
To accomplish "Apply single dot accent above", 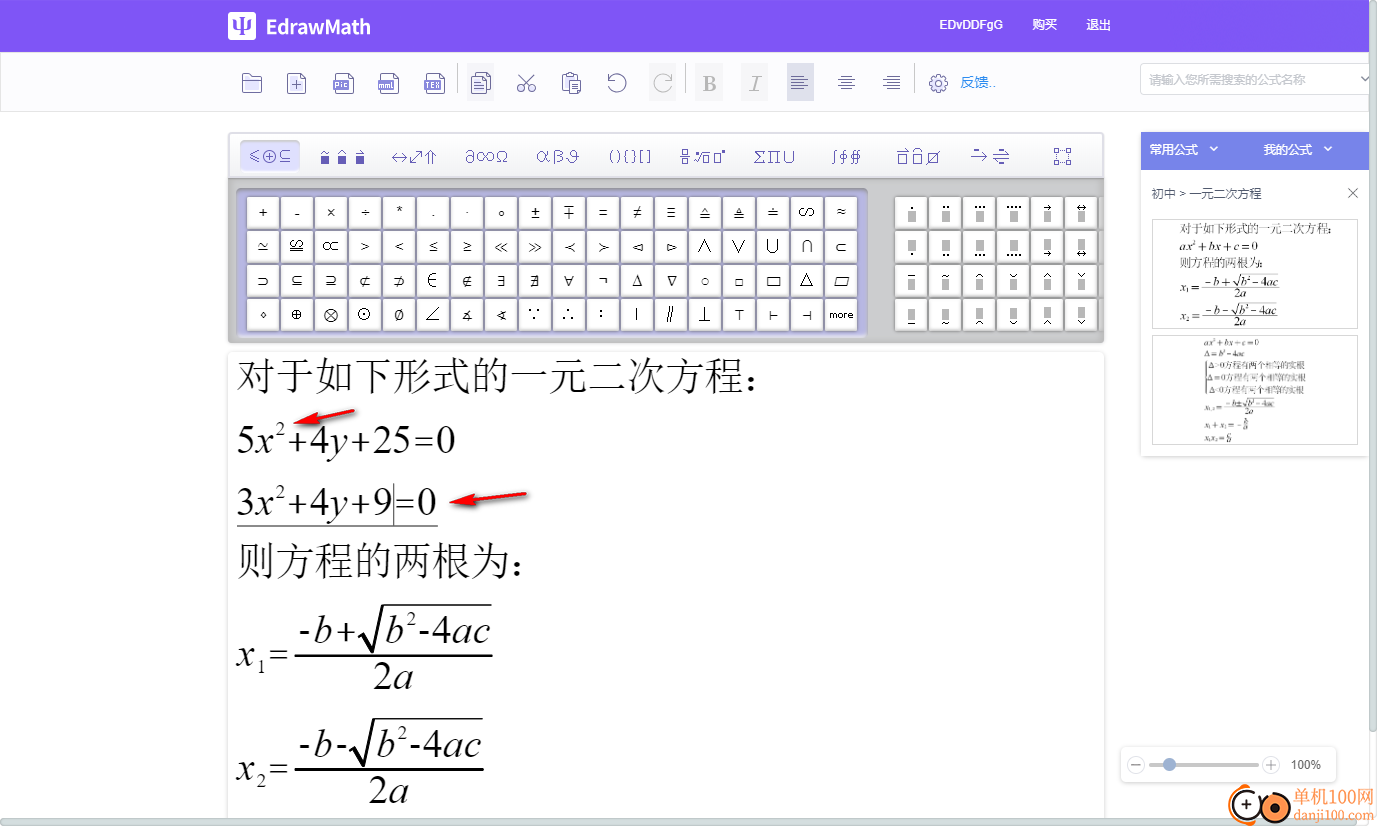I will [911, 212].
